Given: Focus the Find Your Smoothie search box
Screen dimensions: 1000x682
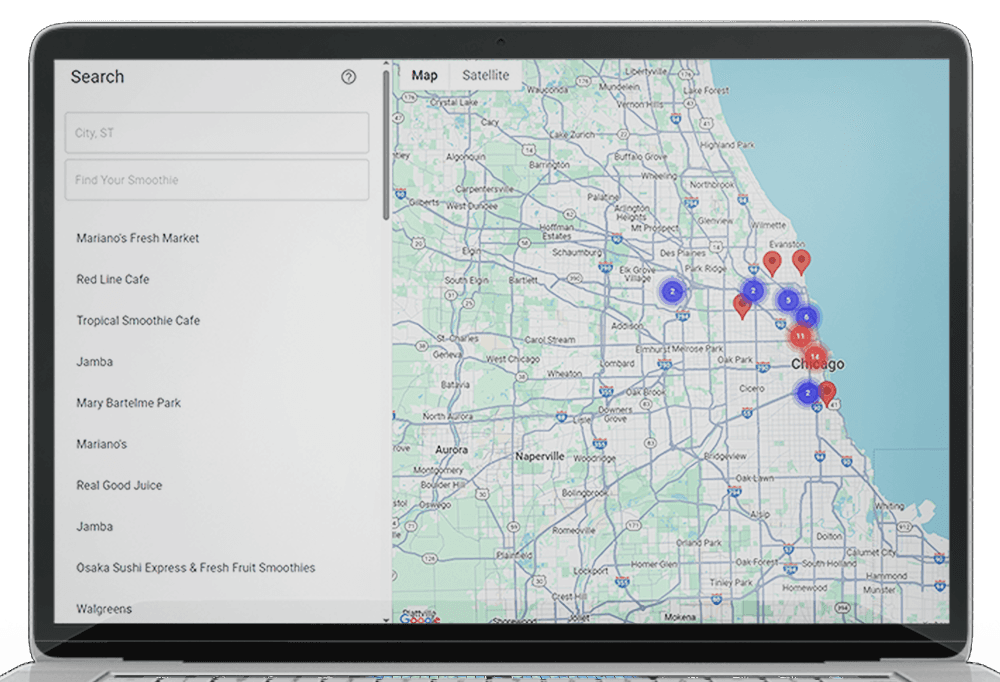Looking at the screenshot, I should coord(217,180).
